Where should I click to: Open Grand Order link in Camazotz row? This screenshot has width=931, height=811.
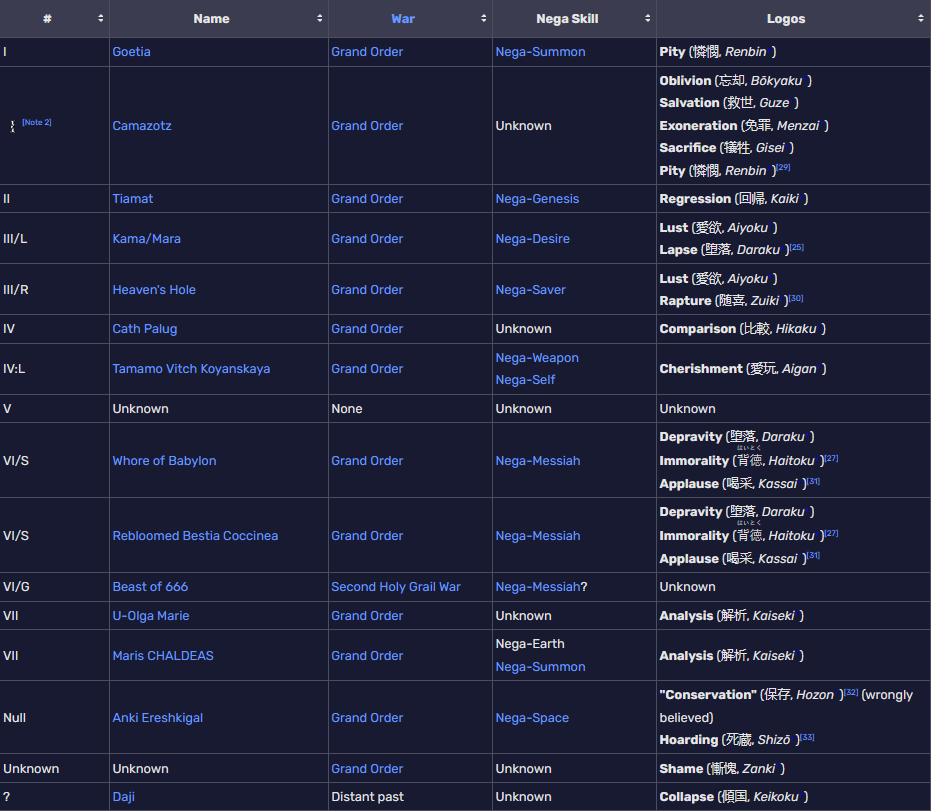click(367, 126)
